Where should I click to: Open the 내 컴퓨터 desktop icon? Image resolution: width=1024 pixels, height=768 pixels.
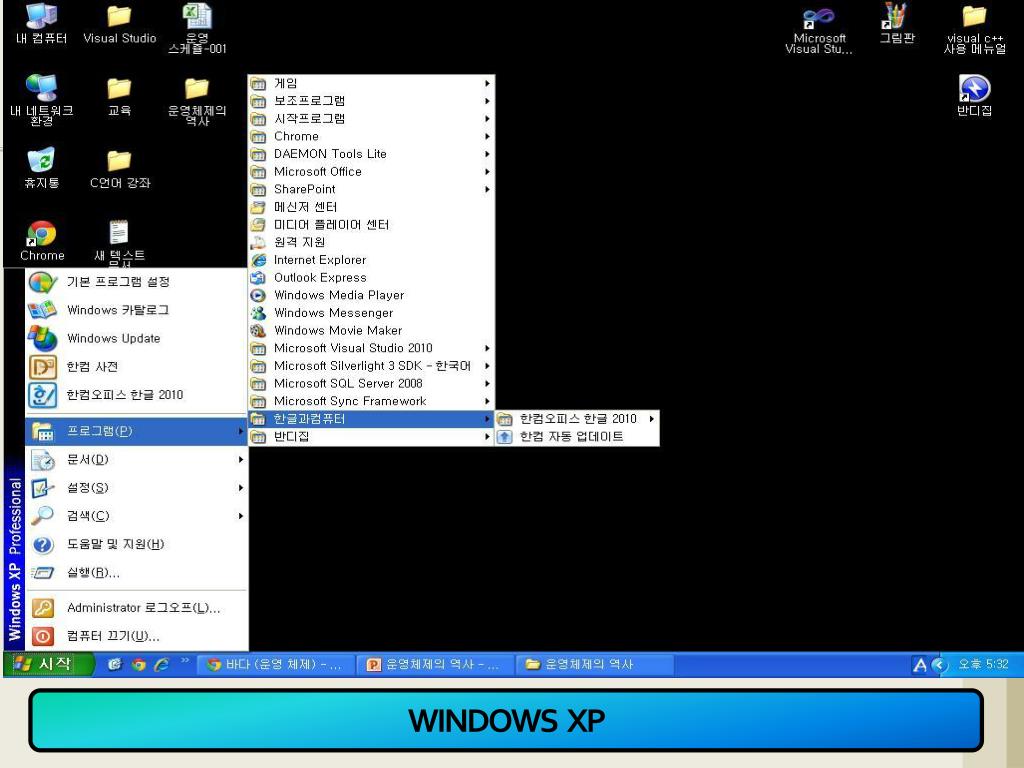point(42,23)
